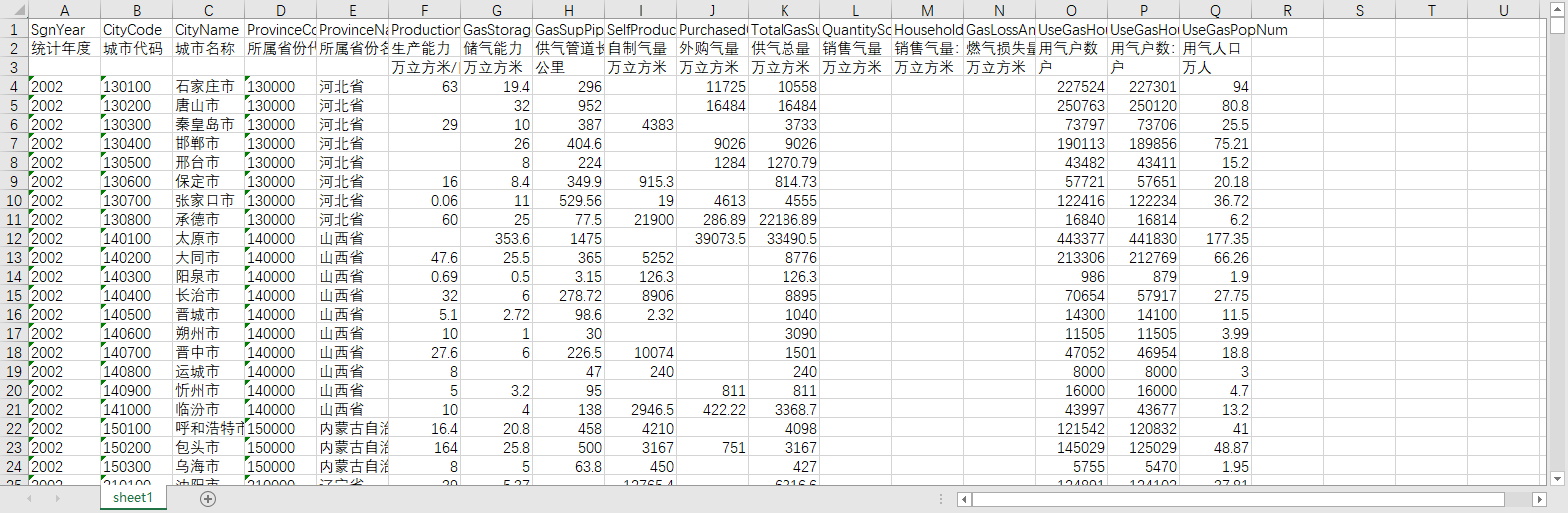Select the value 227524
This screenshot has width=1568, height=513.
tap(1071, 87)
